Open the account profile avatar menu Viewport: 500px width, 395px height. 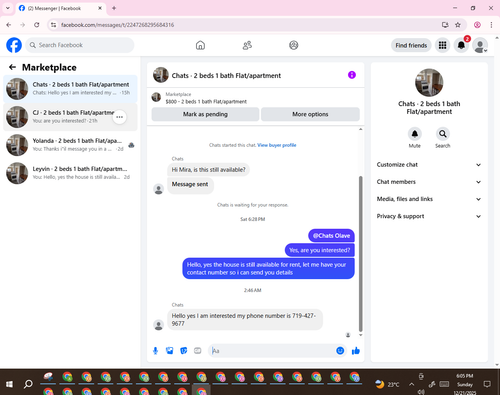click(x=480, y=45)
